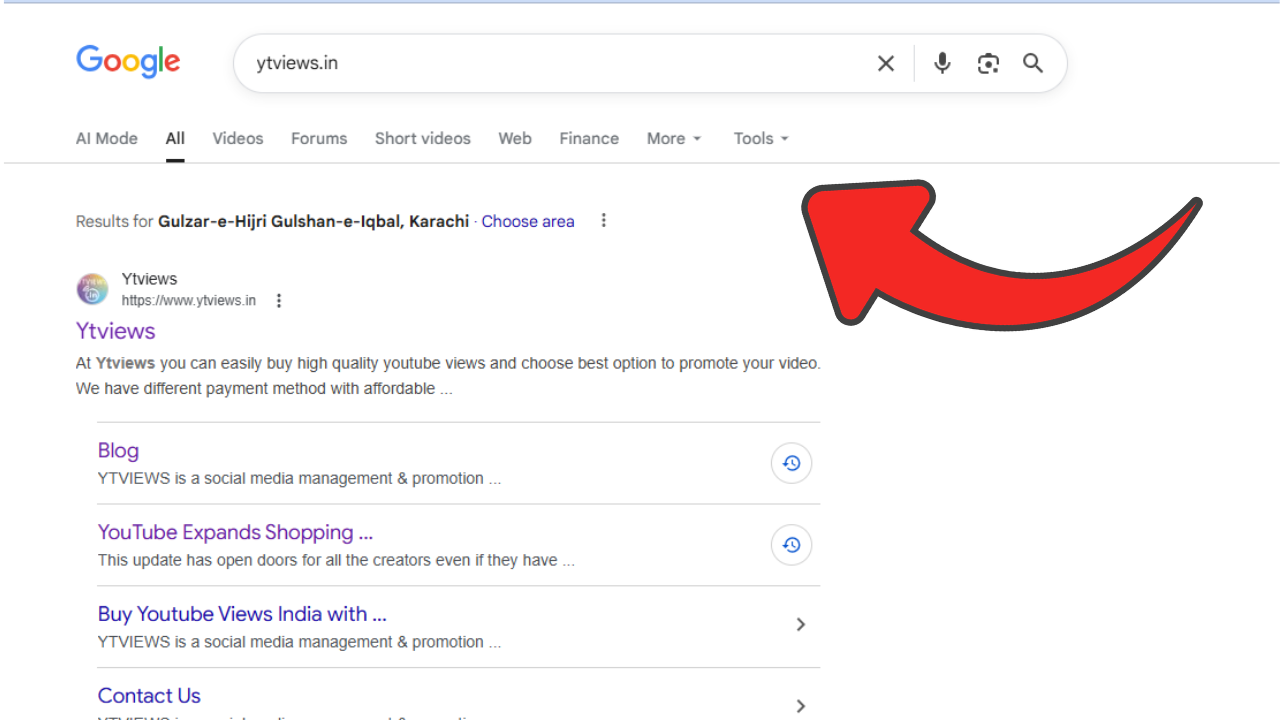The image size is (1280, 720).
Task: Select the Short videos tab
Action: coord(422,139)
